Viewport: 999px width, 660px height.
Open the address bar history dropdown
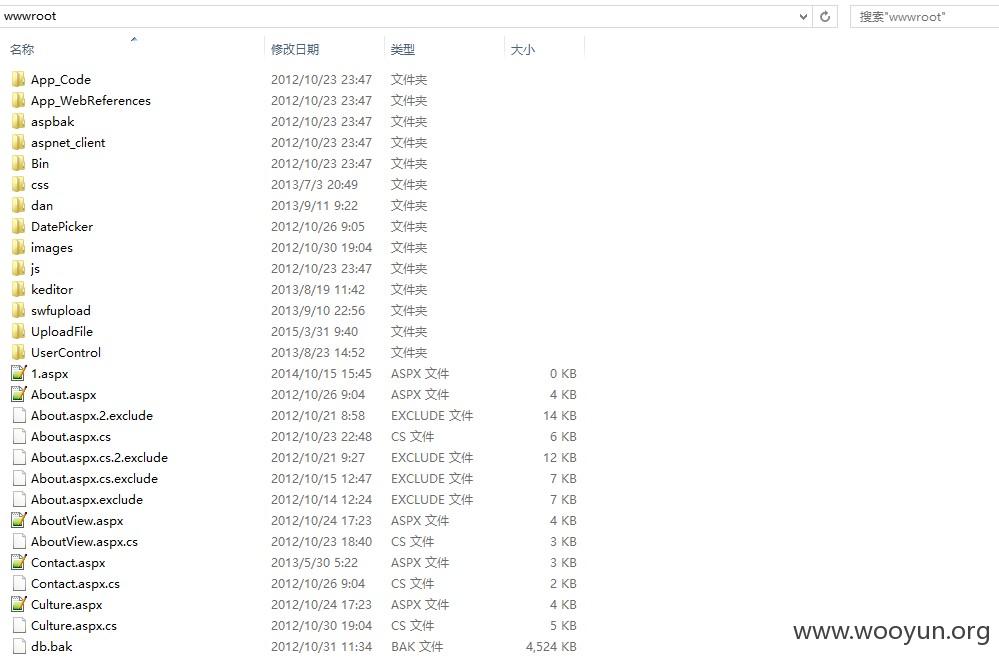pyautogui.click(x=803, y=17)
